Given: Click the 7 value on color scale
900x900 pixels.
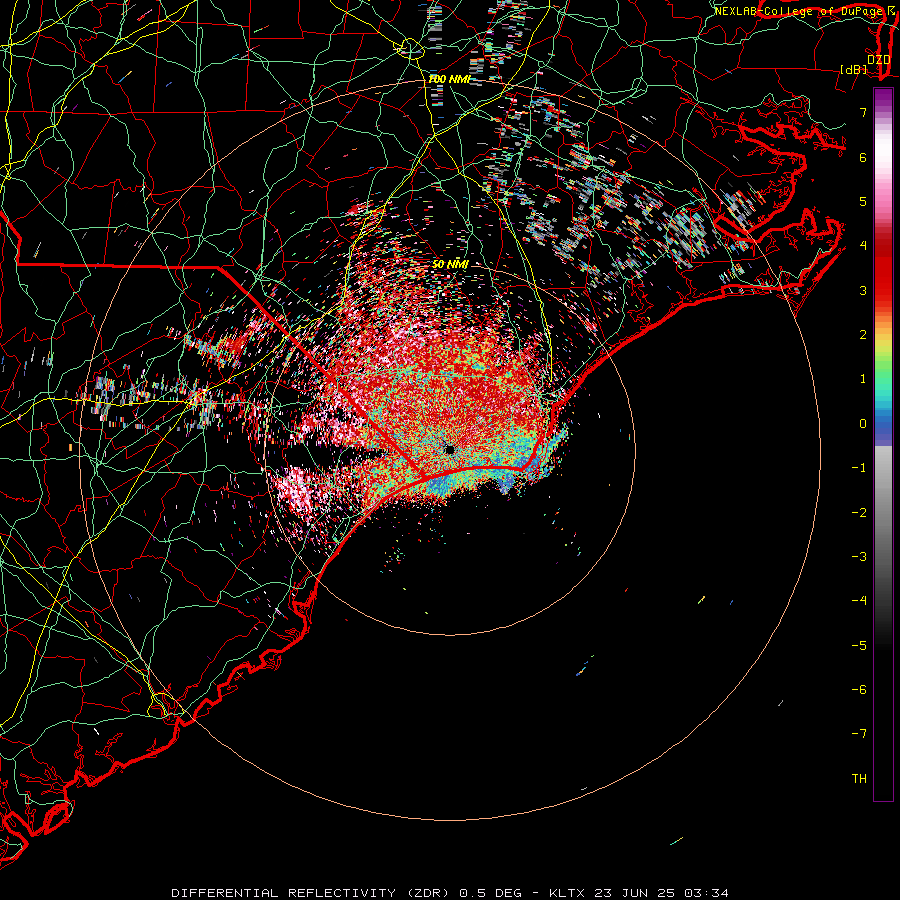Looking at the screenshot, I should (863, 112).
